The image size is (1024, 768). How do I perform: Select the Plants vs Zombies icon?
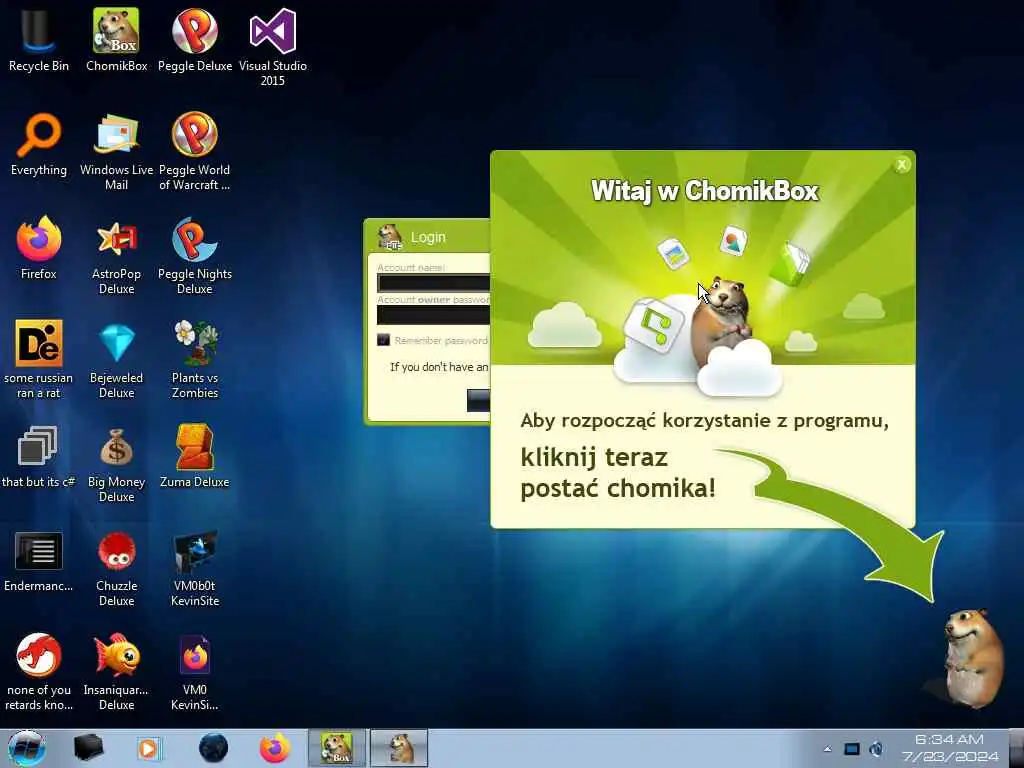coord(195,359)
